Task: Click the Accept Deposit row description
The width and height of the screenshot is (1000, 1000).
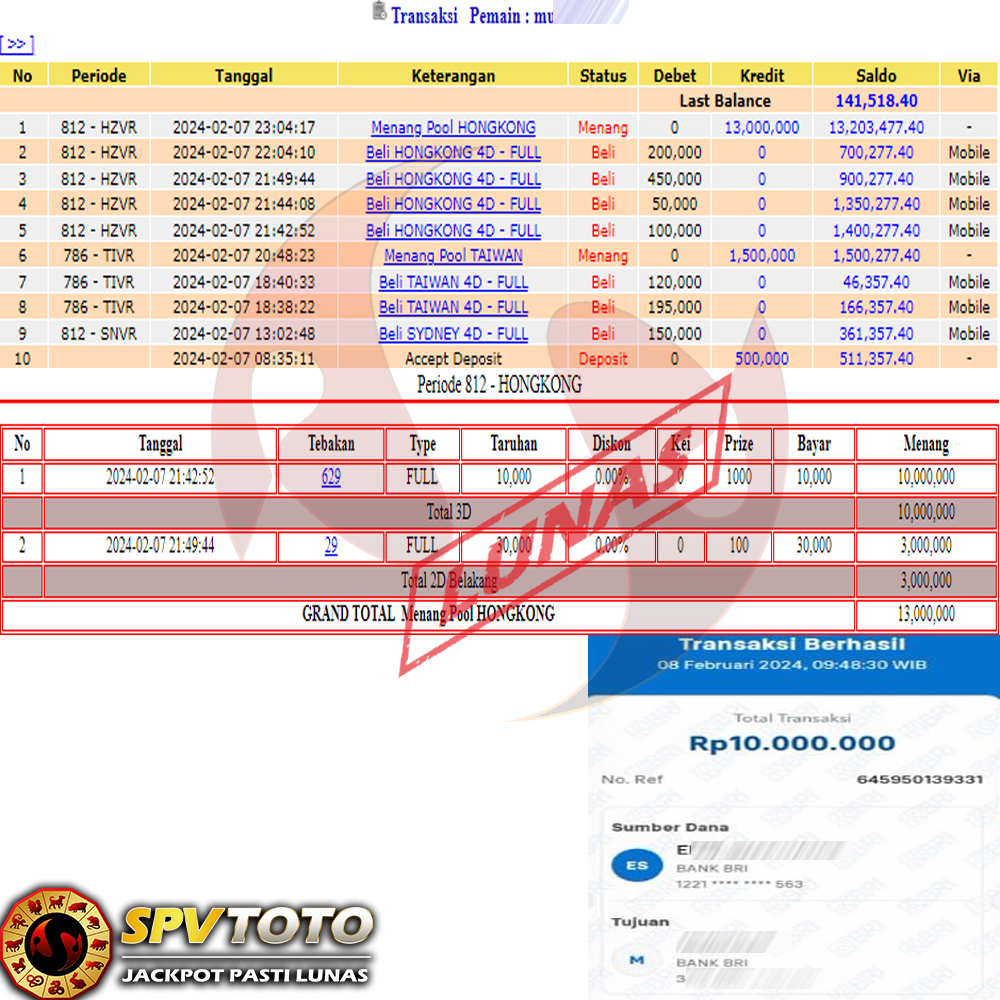Action: pos(453,359)
